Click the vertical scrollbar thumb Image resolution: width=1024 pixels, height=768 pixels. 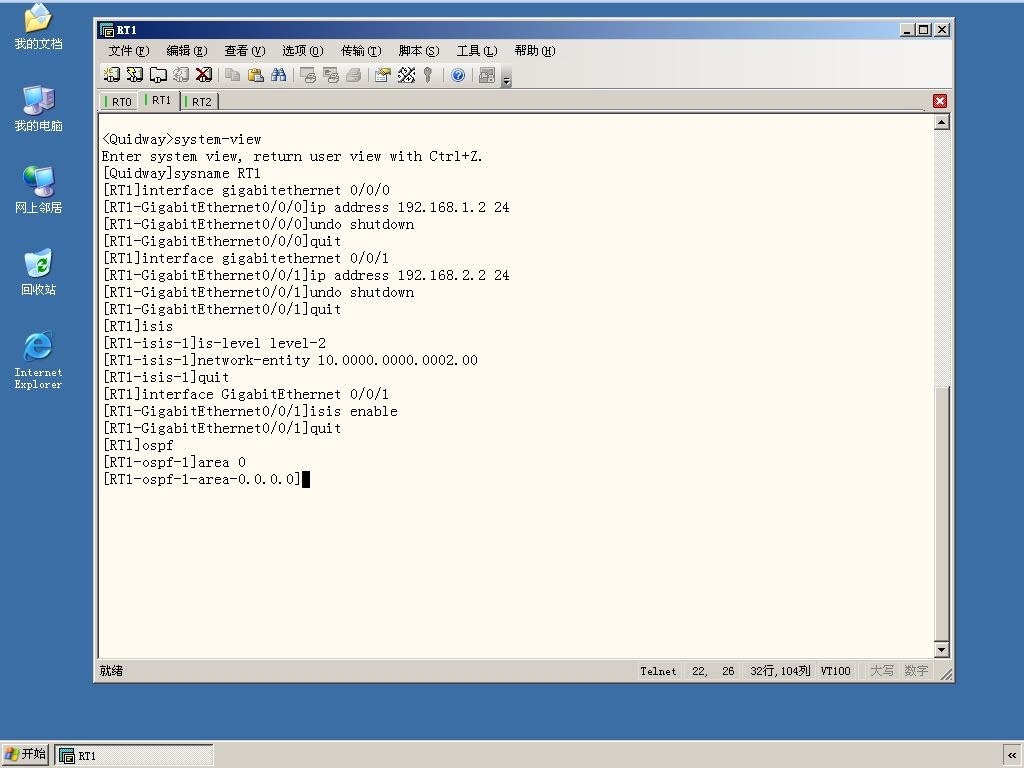[941, 513]
